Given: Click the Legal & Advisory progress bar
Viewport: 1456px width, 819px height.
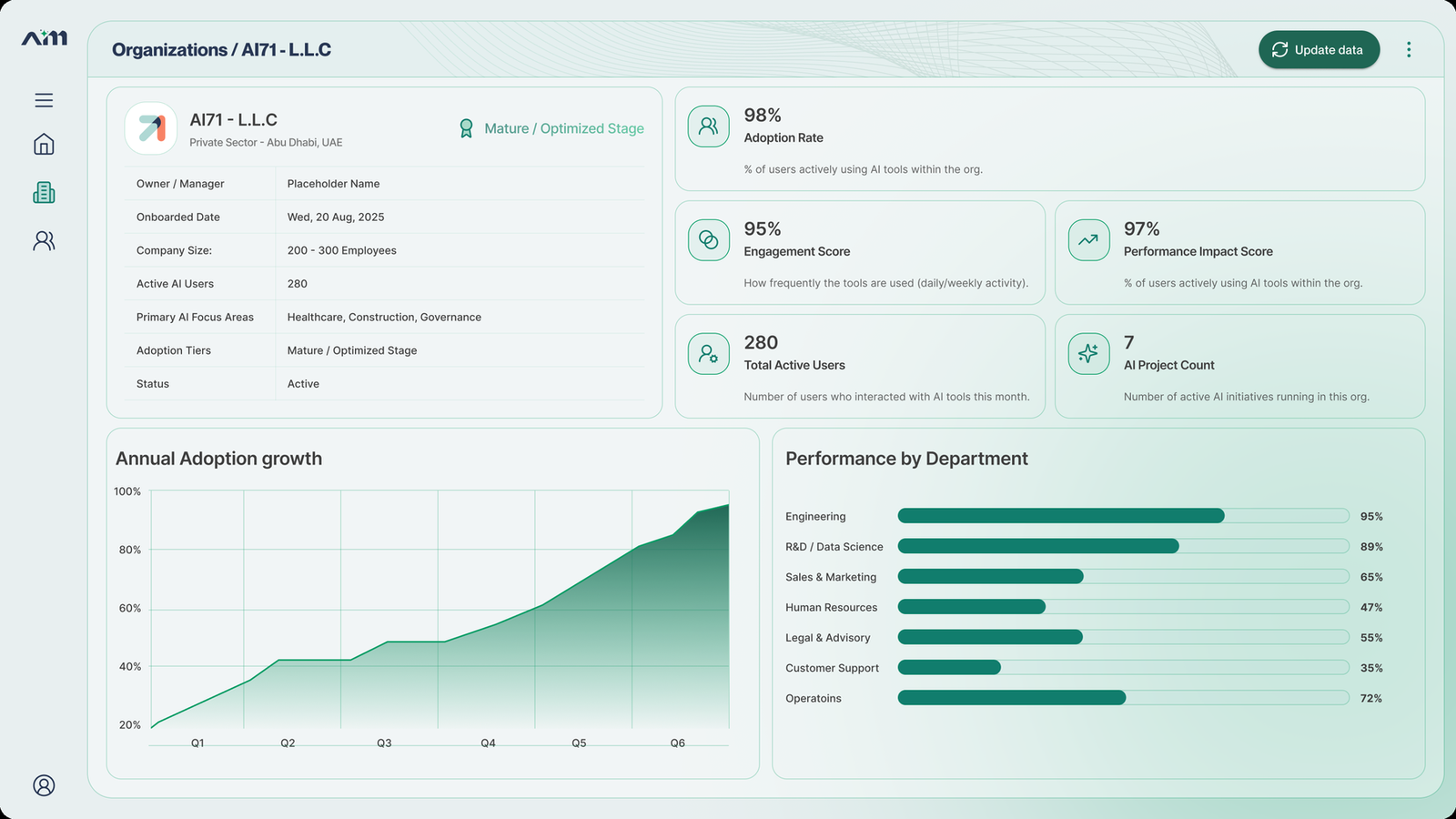Looking at the screenshot, I should (1123, 637).
